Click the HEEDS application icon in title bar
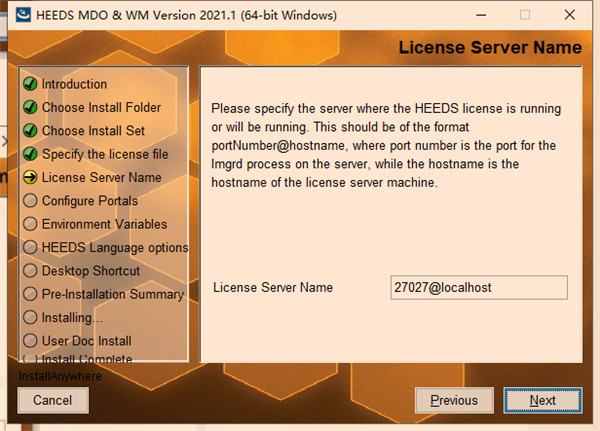The image size is (600, 431). coord(23,15)
